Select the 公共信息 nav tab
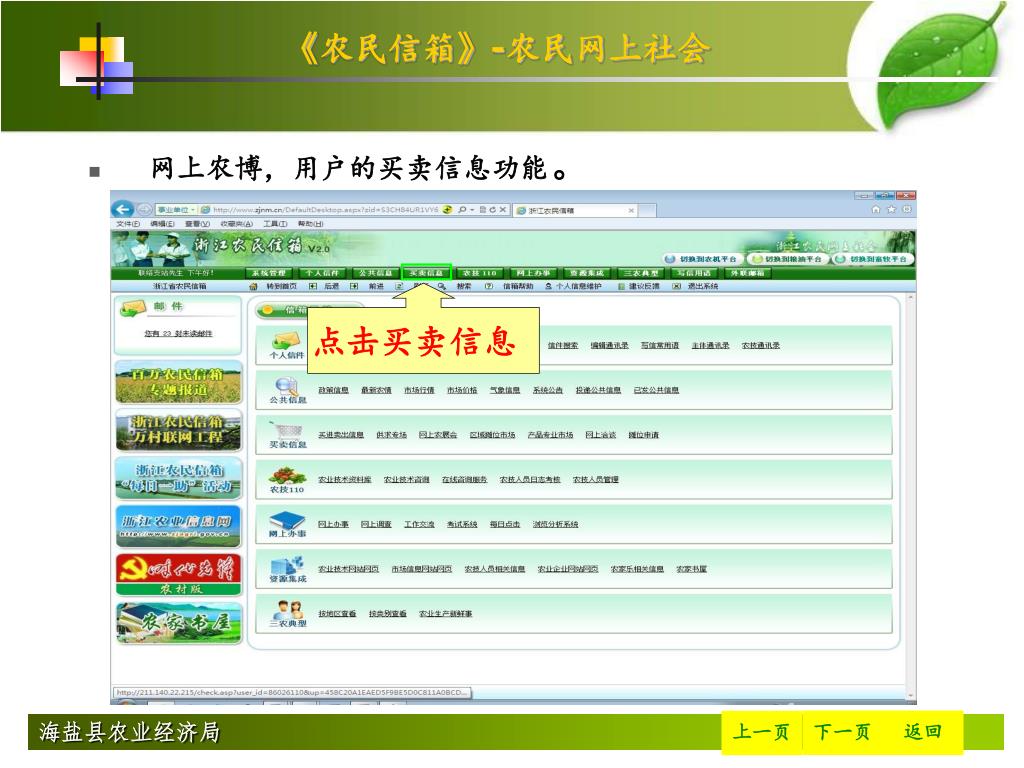Image resolution: width=1024 pixels, height=768 pixels. pos(375,273)
